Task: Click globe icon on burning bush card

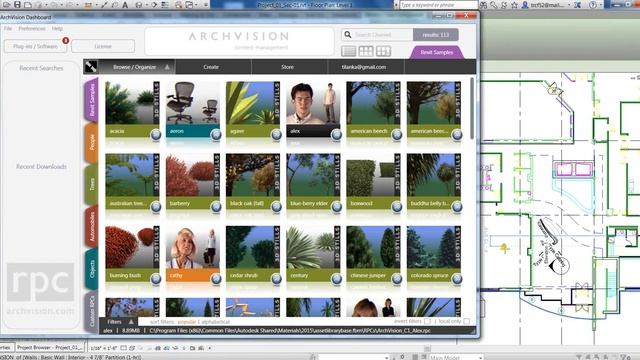Action: 156,279
